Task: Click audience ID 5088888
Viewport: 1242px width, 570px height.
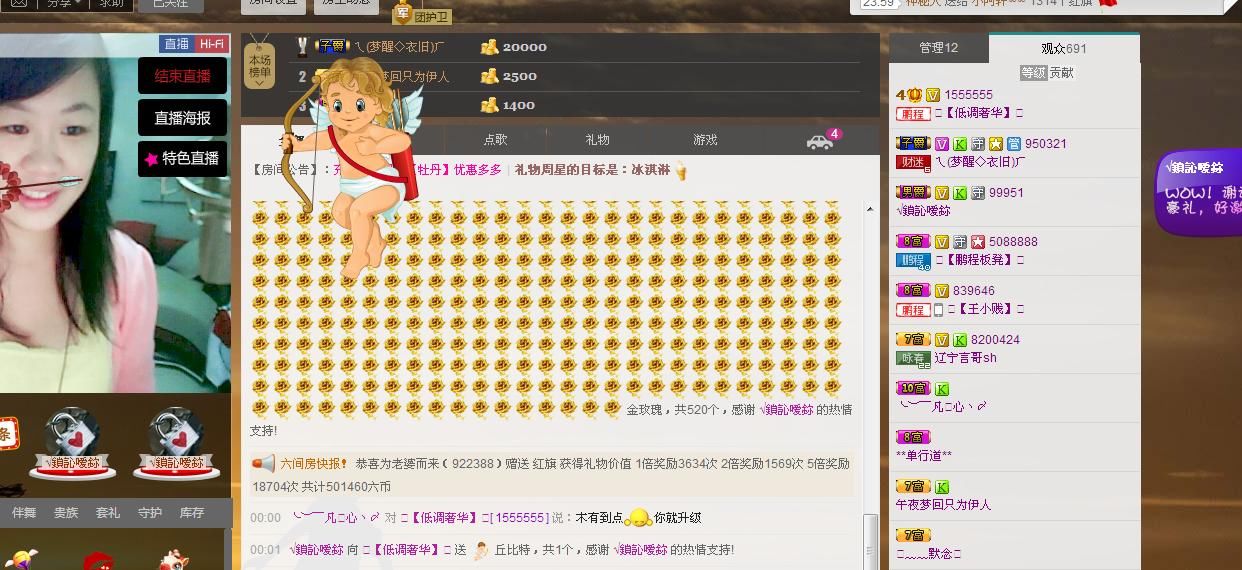Action: (1014, 242)
